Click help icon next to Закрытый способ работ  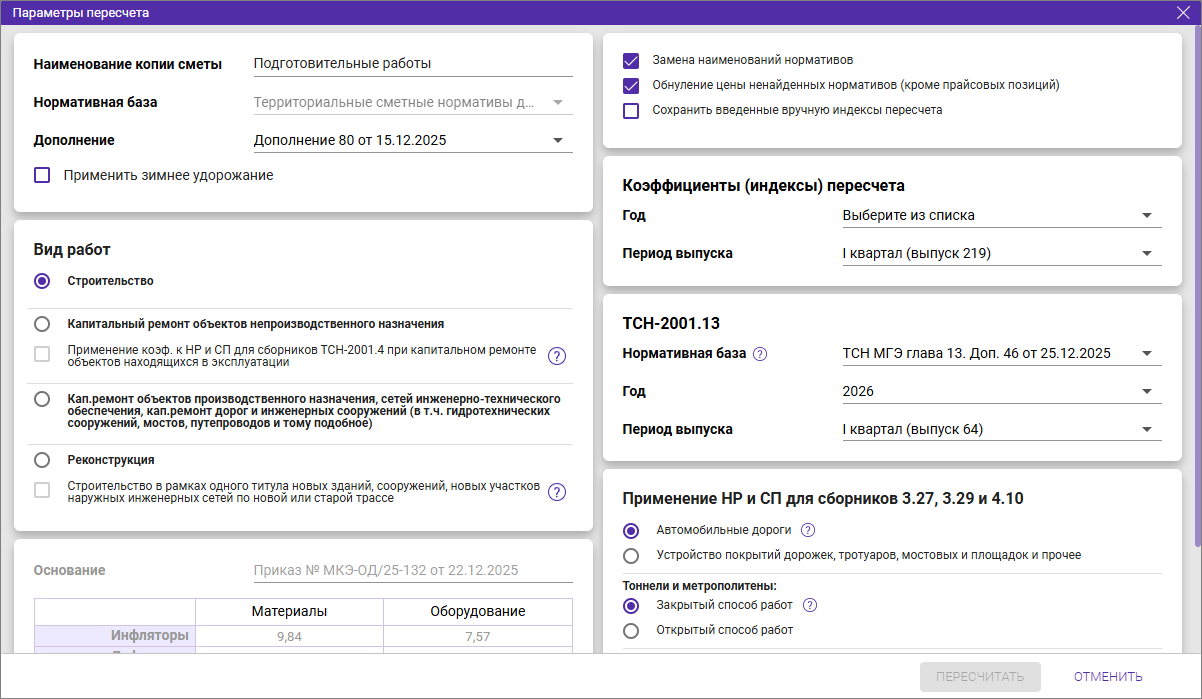tap(810, 606)
